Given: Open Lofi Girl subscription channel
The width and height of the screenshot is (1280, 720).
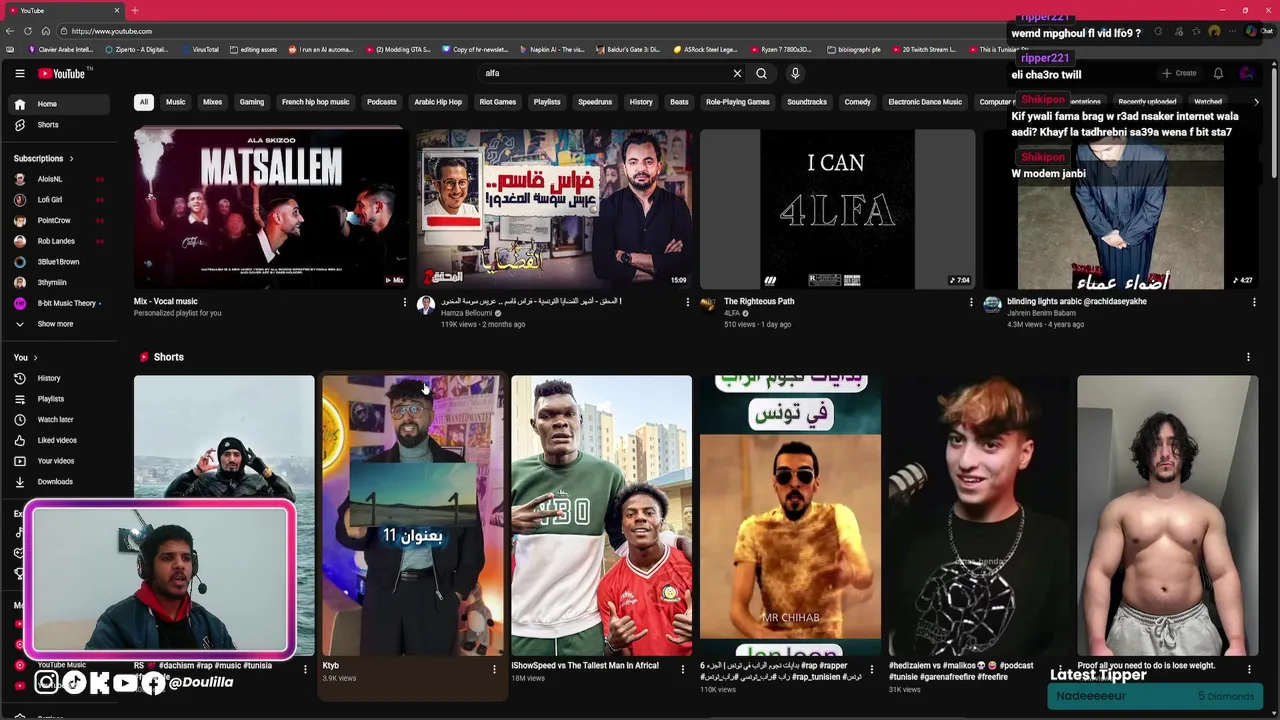Looking at the screenshot, I should (x=58, y=200).
